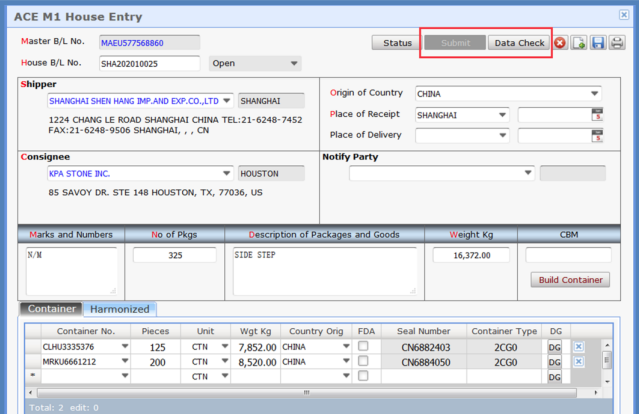The height and width of the screenshot is (414, 639).
Task: Click the red delete entry icon
Action: click(560, 43)
